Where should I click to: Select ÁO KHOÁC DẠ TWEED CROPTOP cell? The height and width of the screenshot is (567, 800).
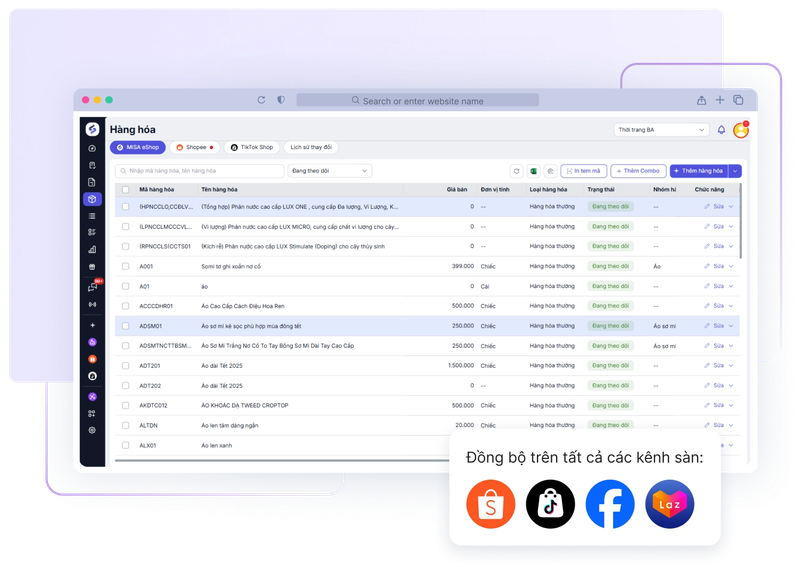pyautogui.click(x=245, y=406)
